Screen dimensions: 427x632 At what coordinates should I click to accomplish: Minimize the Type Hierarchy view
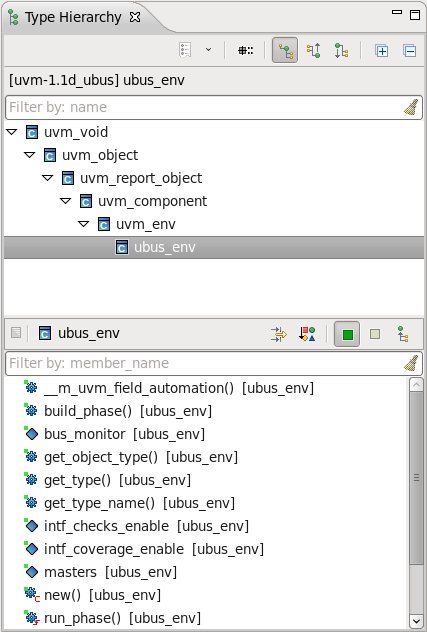[x=397, y=12]
